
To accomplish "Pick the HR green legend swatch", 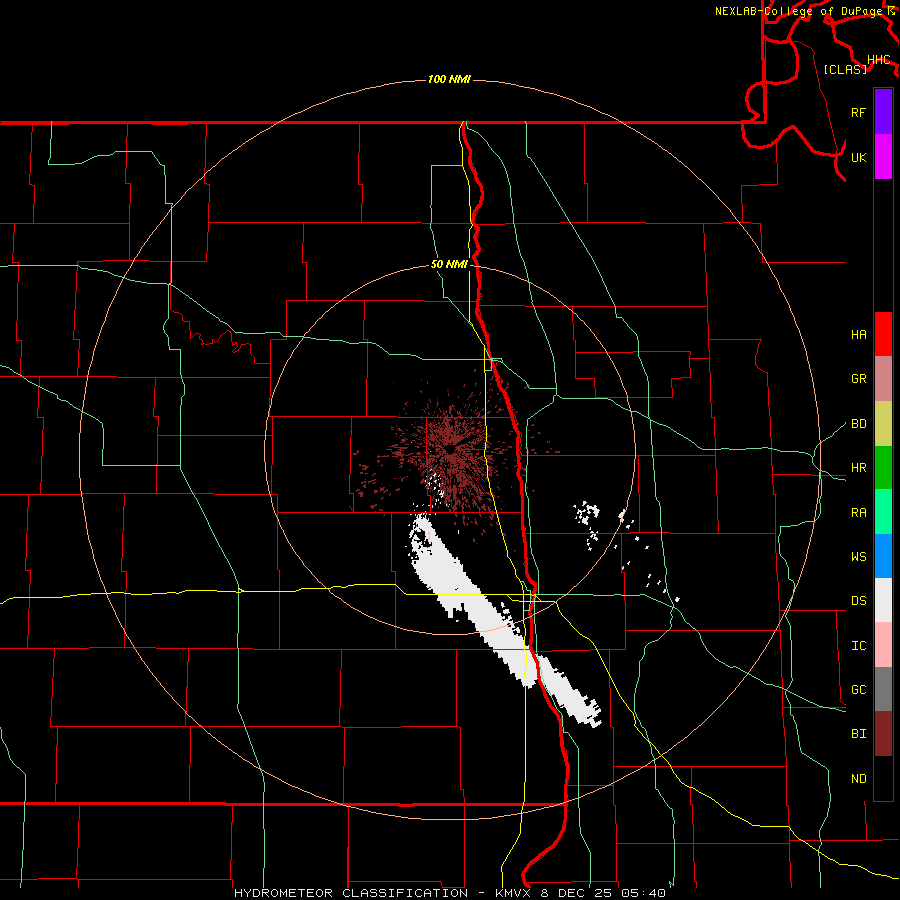I will [883, 468].
